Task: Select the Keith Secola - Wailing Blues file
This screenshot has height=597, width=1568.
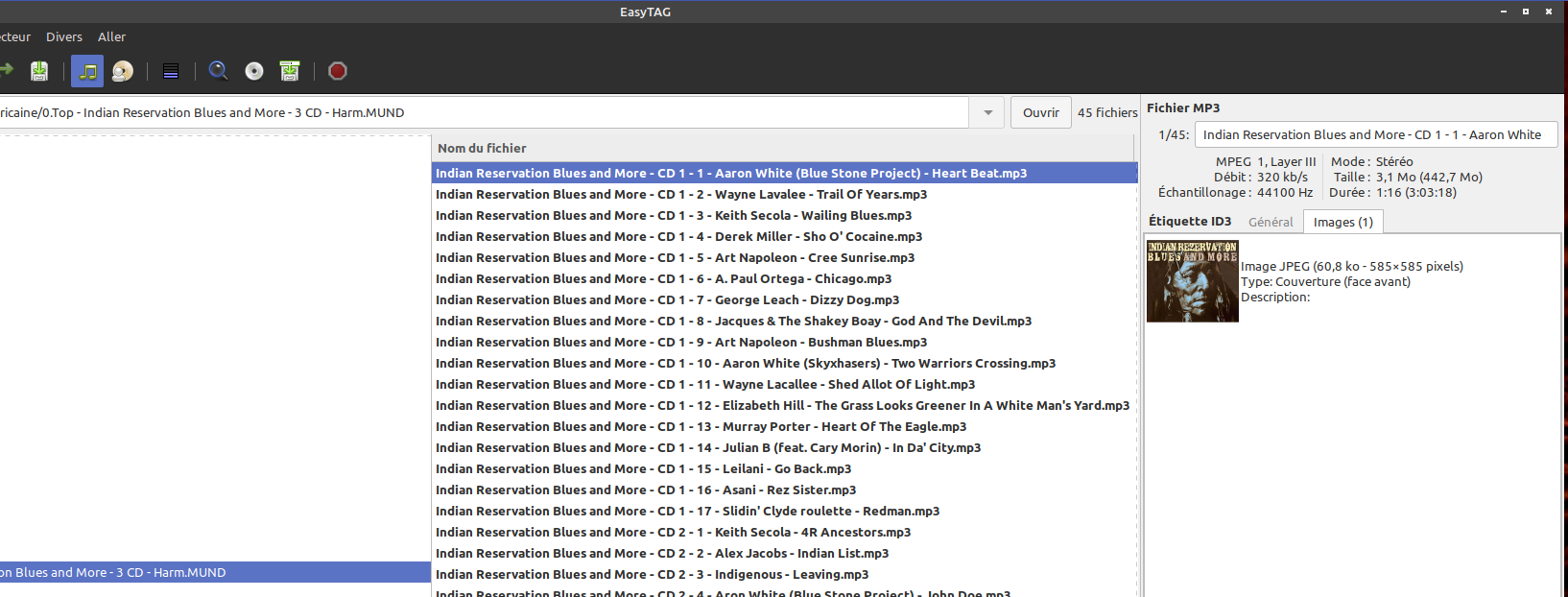Action: (674, 216)
